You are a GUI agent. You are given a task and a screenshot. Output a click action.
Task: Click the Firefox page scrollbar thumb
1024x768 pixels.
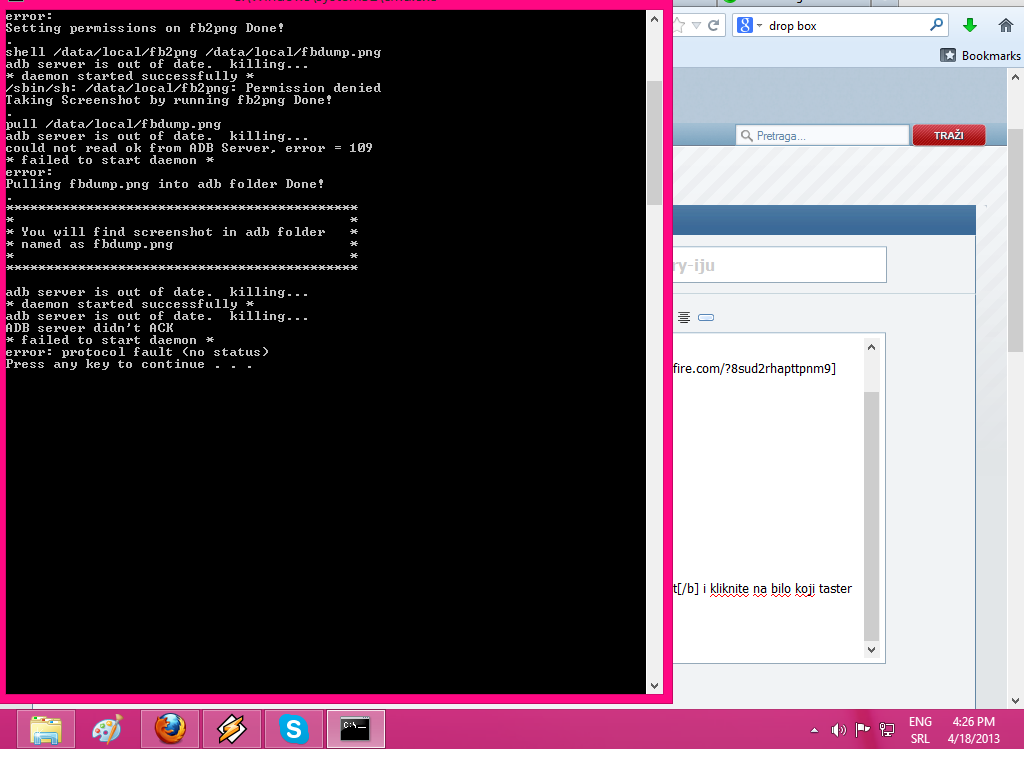pyautogui.click(x=1016, y=240)
